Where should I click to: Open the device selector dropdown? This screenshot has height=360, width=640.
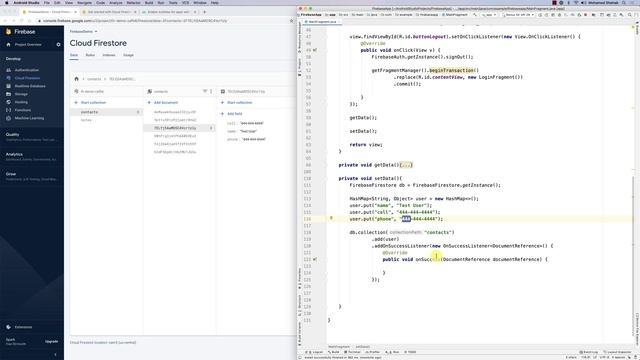point(518,15)
